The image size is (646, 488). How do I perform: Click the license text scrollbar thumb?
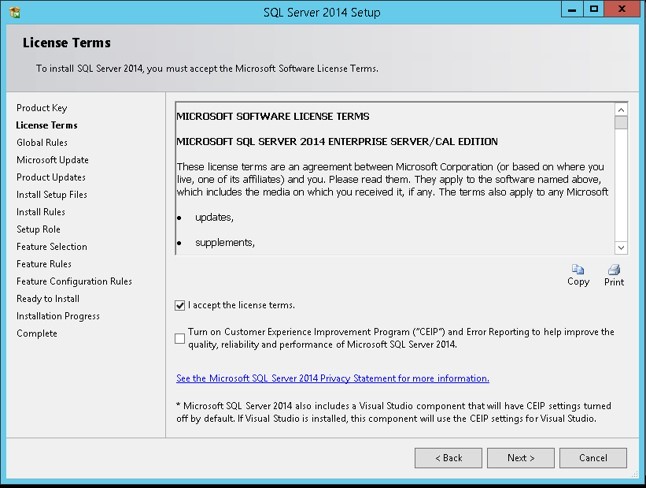(x=621, y=124)
